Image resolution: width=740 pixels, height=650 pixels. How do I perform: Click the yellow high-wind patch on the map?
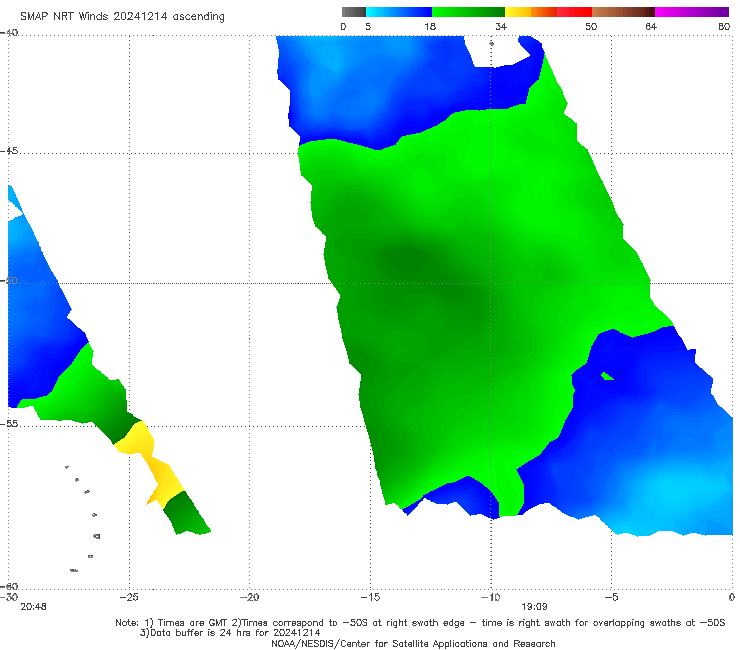(x=152, y=465)
